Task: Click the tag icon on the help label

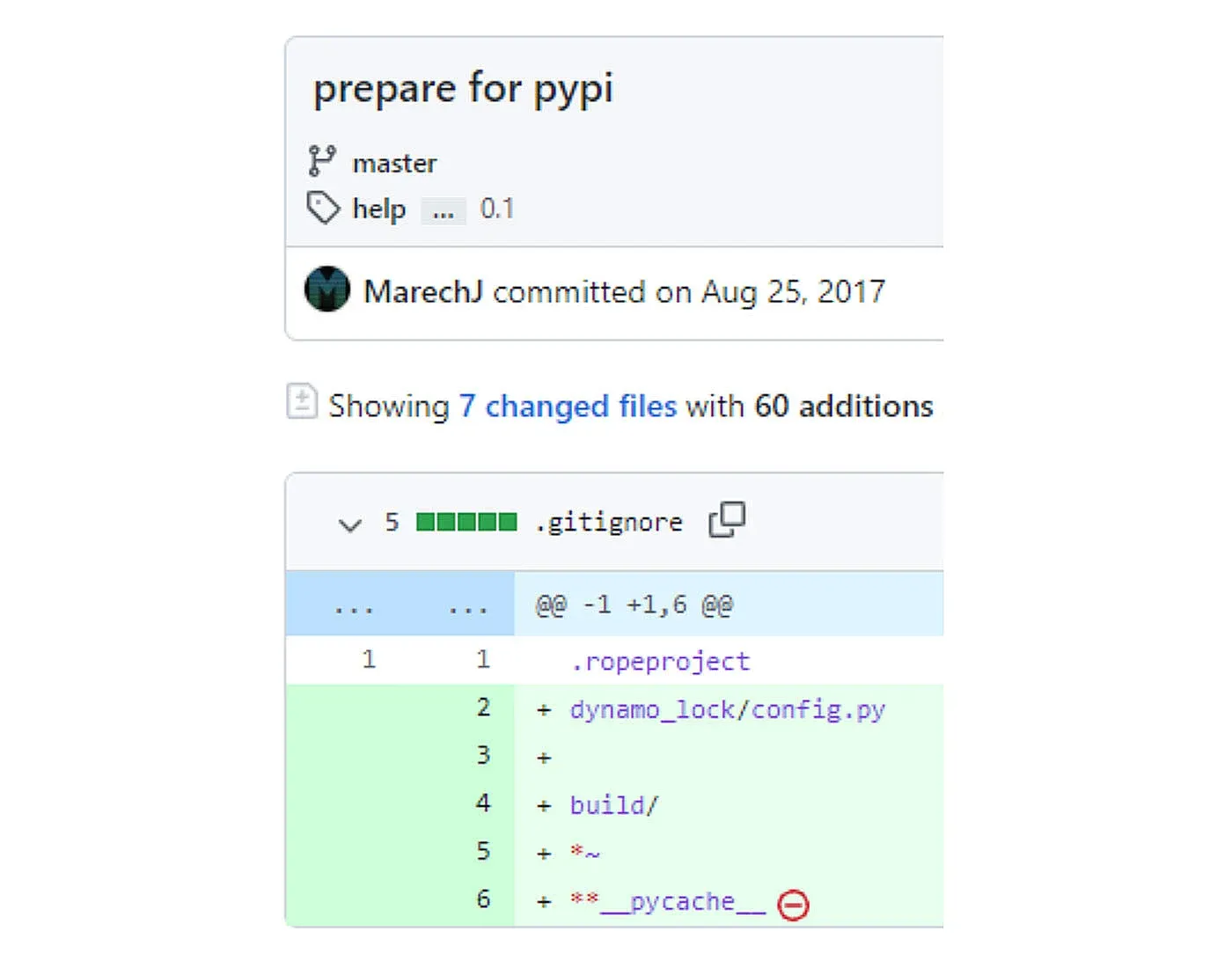Action: click(x=324, y=209)
